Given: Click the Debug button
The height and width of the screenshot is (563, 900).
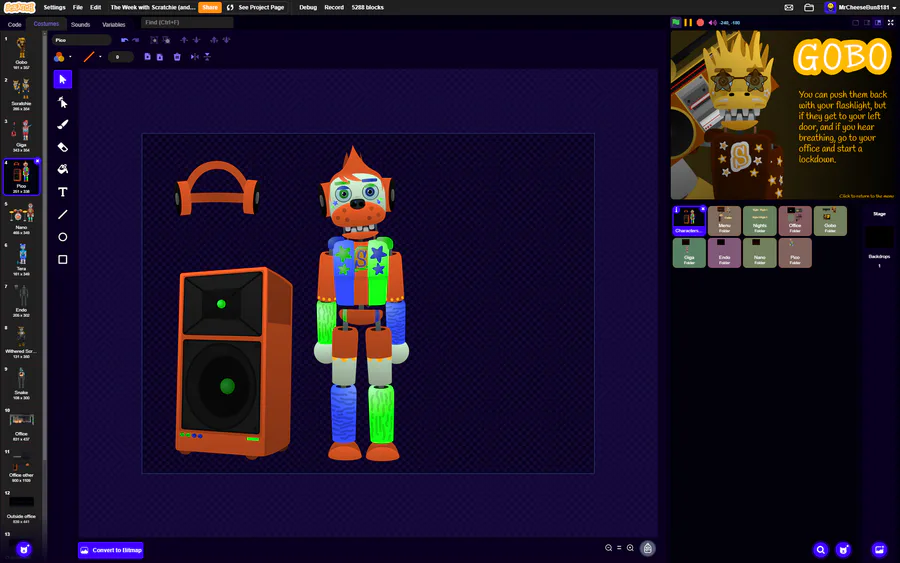Looking at the screenshot, I should coord(308,7).
